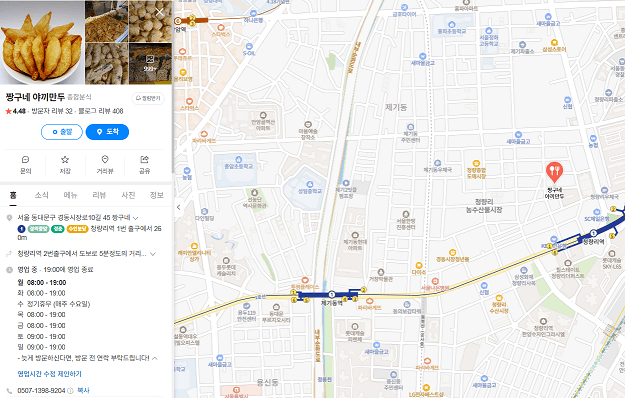Expand the address details chevron
This screenshot has width=625, height=398.
coord(136,218)
